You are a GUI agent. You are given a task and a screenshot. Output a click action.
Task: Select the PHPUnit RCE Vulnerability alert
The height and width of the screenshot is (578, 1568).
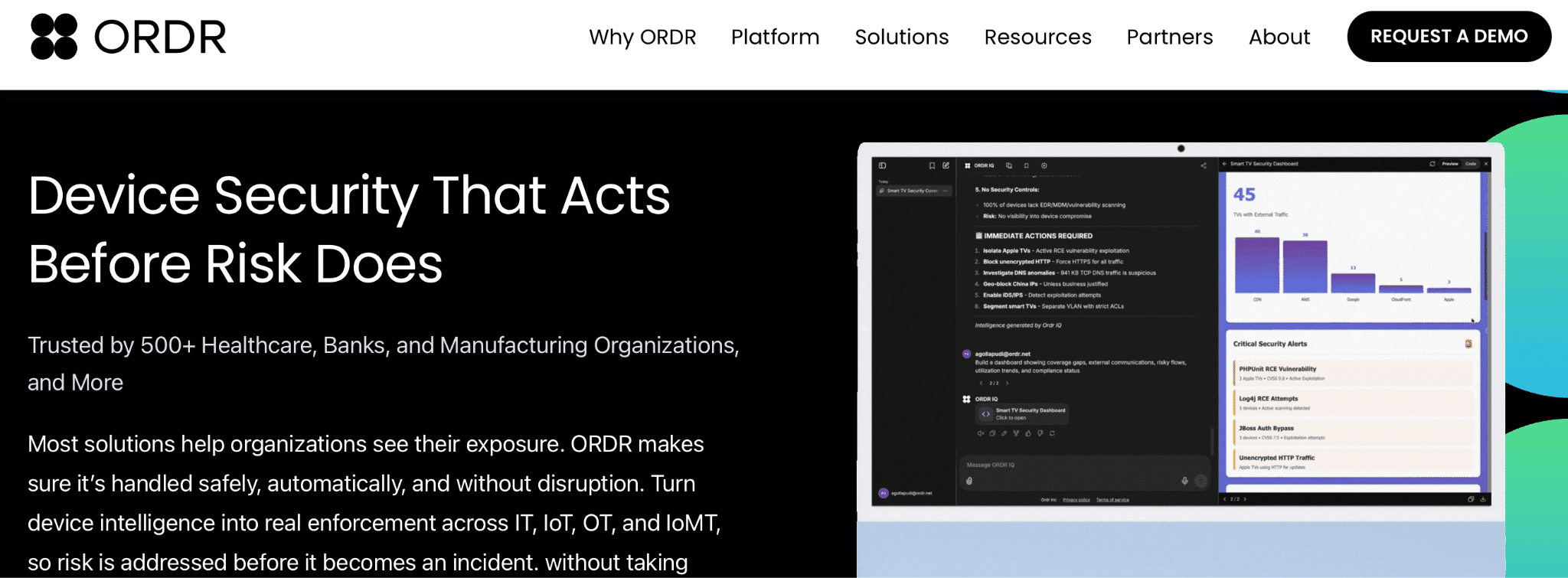[x=1353, y=373]
